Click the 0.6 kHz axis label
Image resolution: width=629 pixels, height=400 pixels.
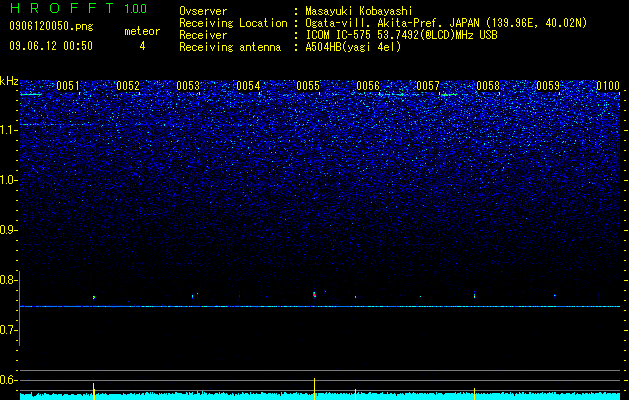pyautogui.click(x=8, y=380)
